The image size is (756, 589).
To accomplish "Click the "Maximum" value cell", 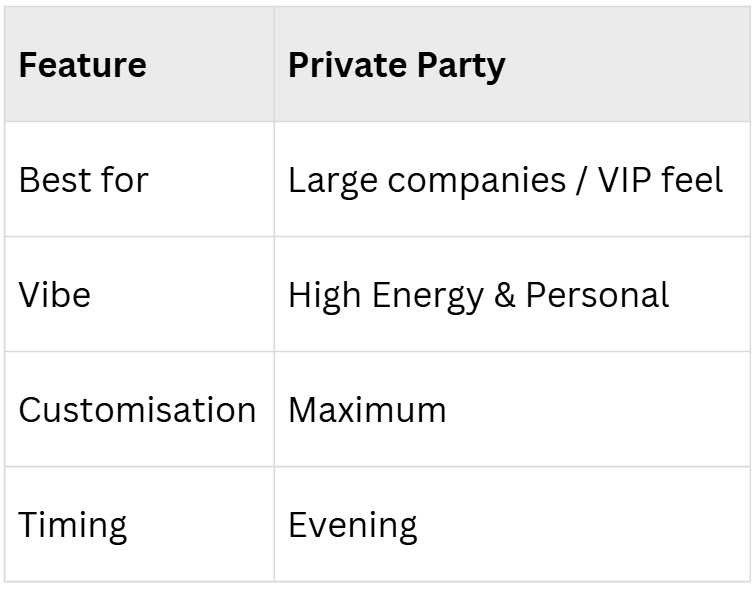I will click(x=367, y=411).
